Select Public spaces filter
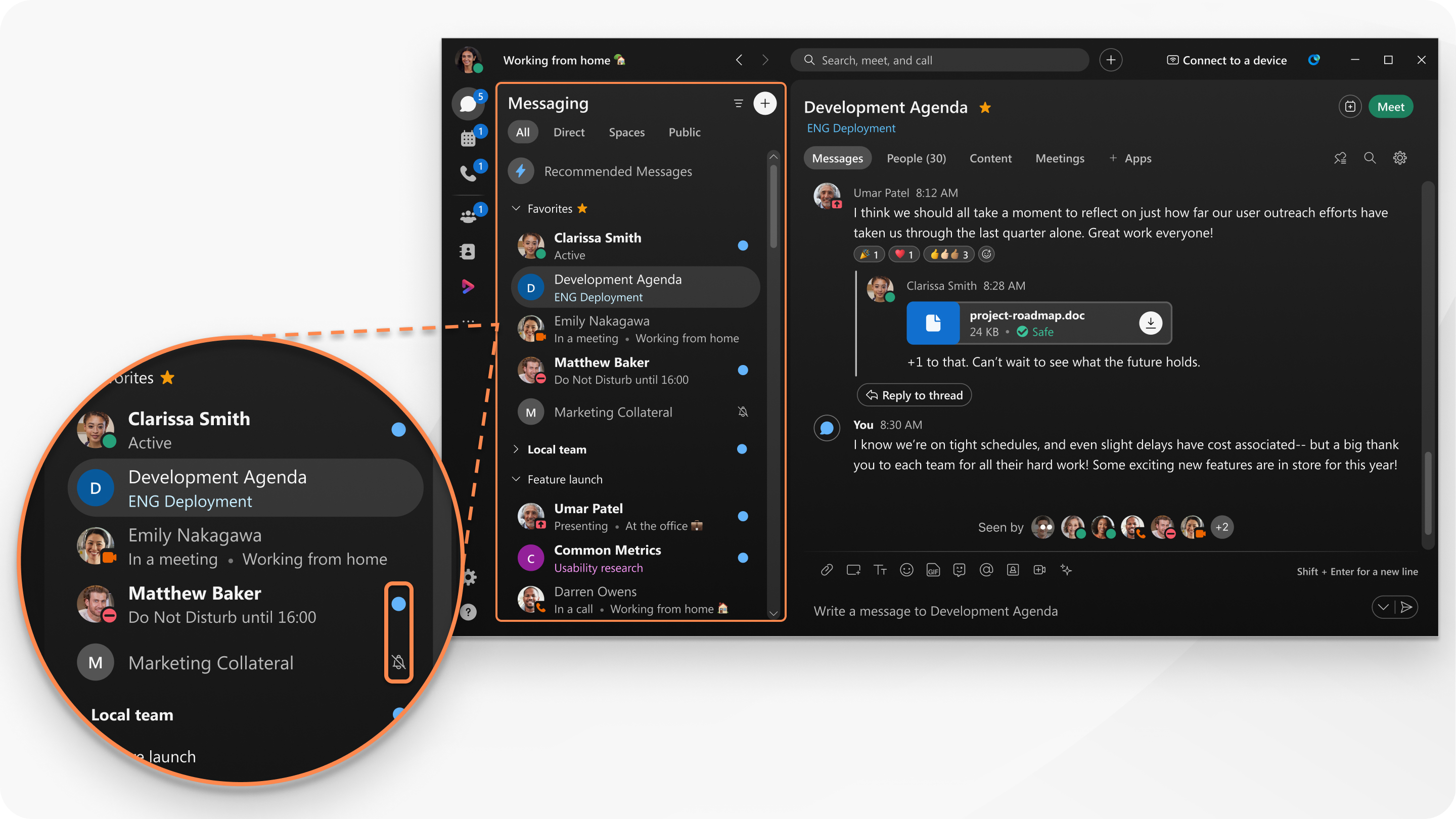The height and width of the screenshot is (819, 1456). point(683,131)
